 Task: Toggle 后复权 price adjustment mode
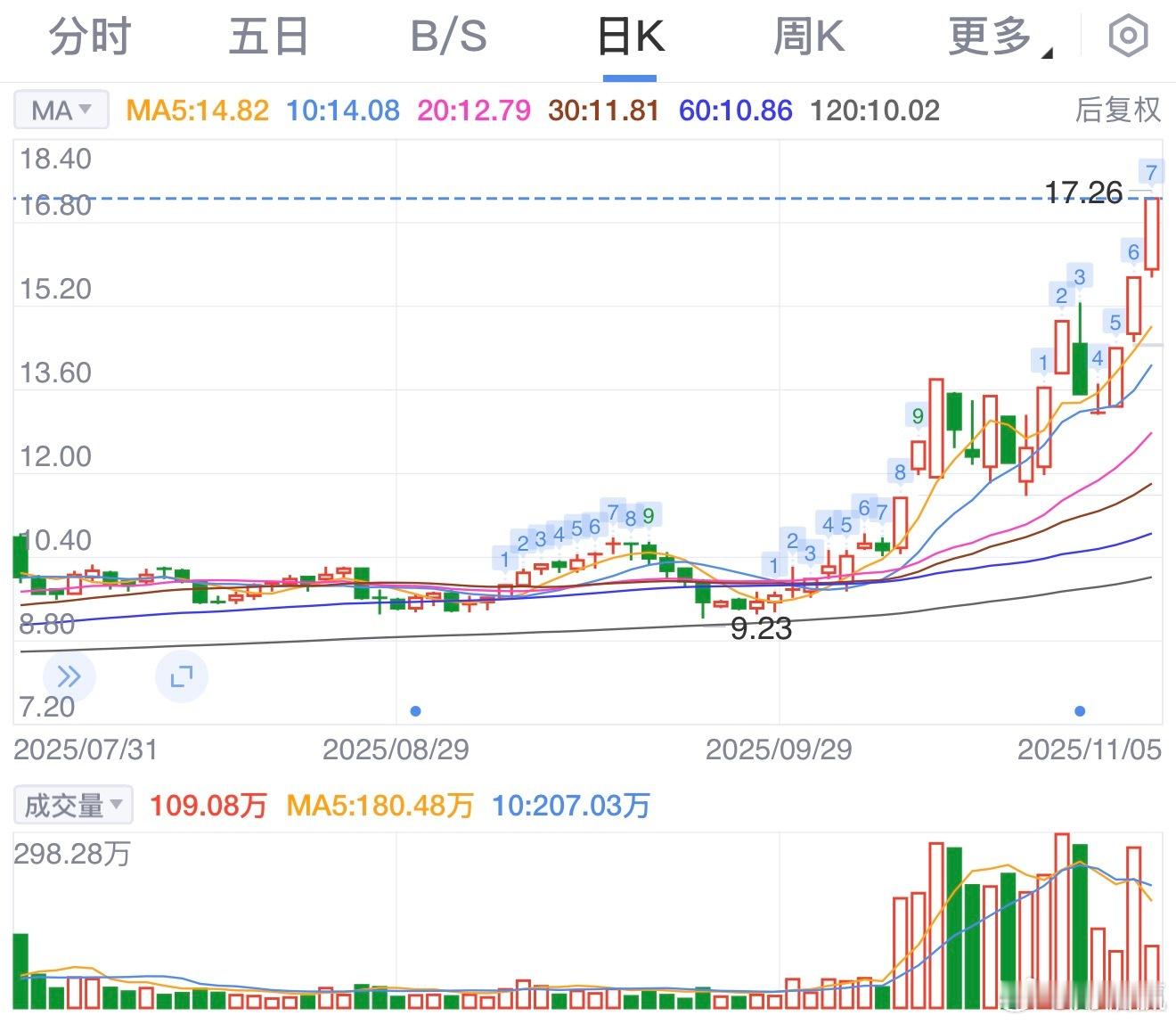(1118, 111)
